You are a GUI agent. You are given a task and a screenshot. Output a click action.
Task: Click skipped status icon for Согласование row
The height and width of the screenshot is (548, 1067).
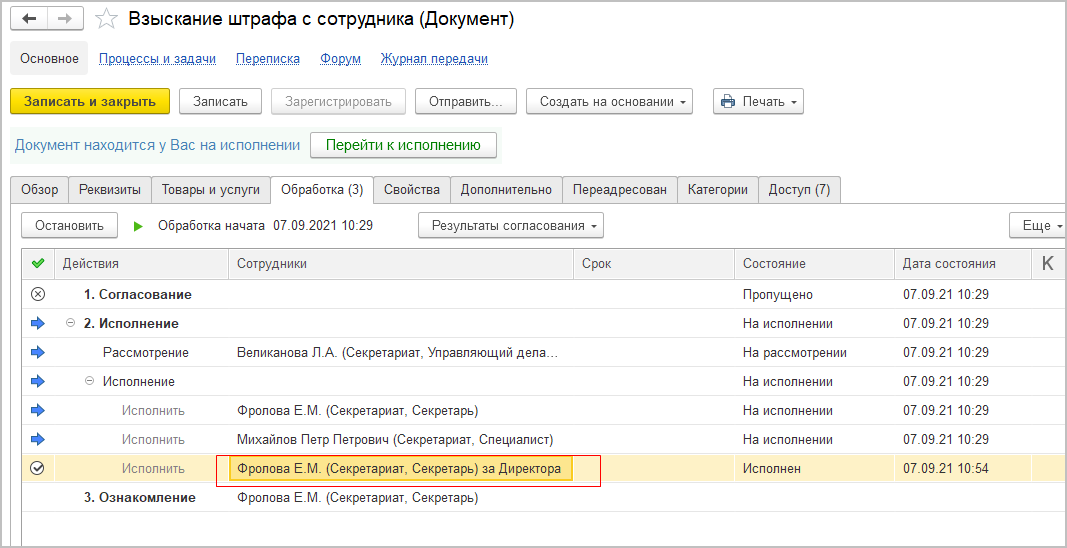[x=38, y=295]
